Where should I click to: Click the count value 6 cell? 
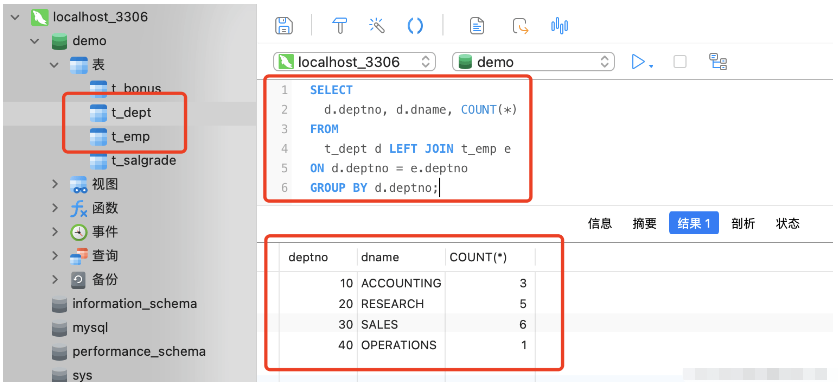tap(490, 324)
